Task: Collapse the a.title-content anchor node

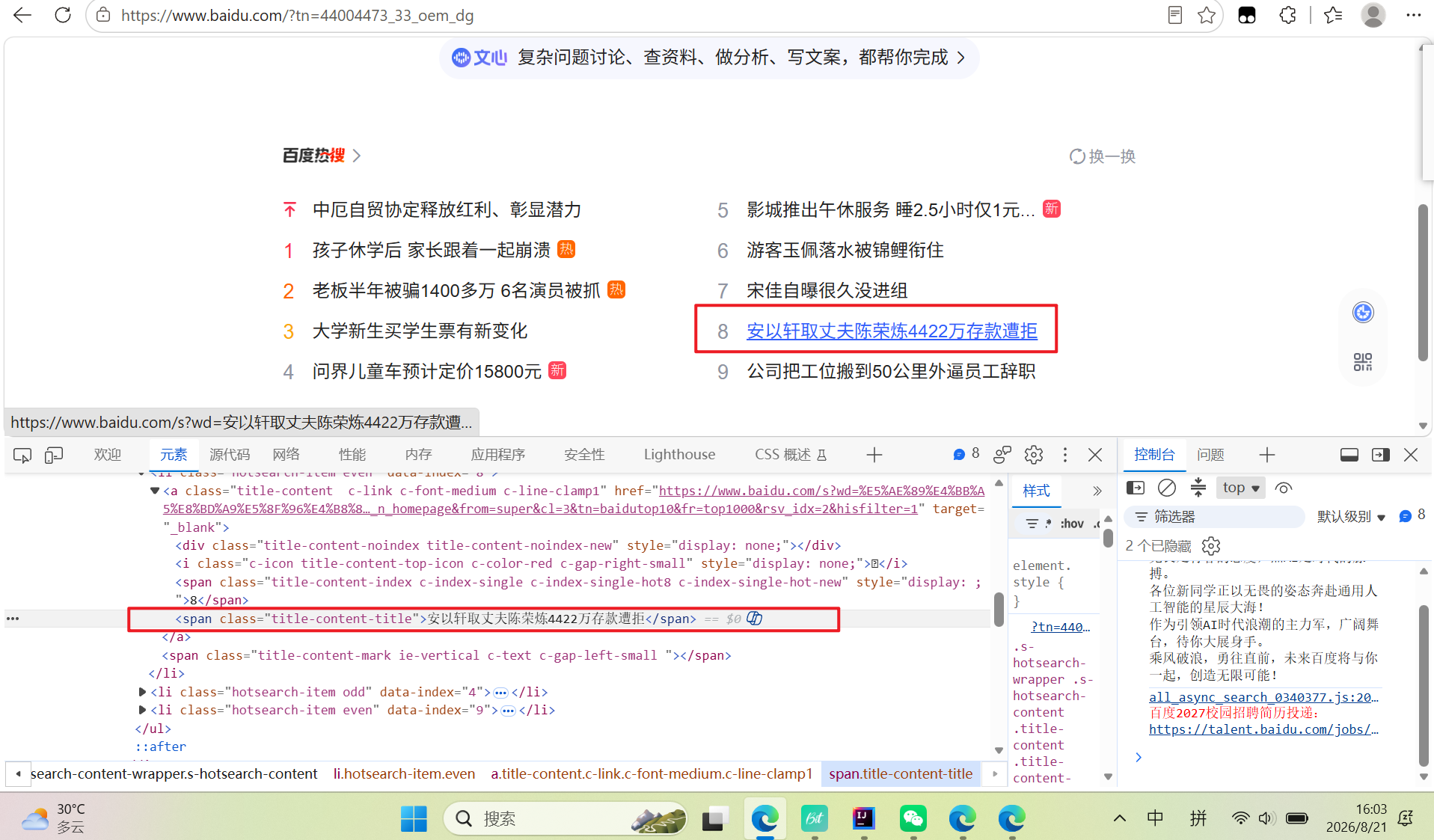Action: 155,491
